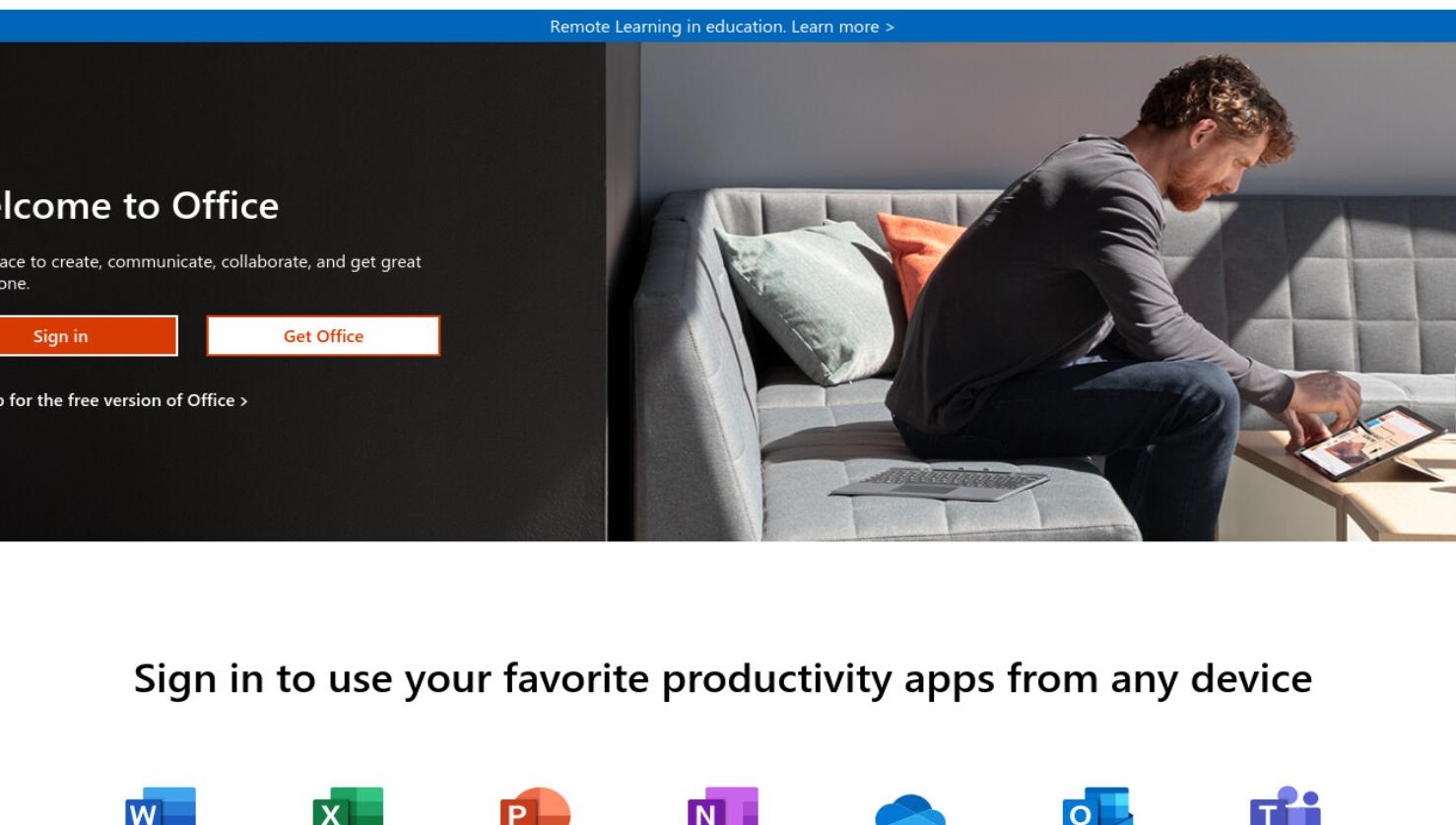The image size is (1456, 825).
Task: Click the hero image of man on sofa
Action: pos(1030,292)
